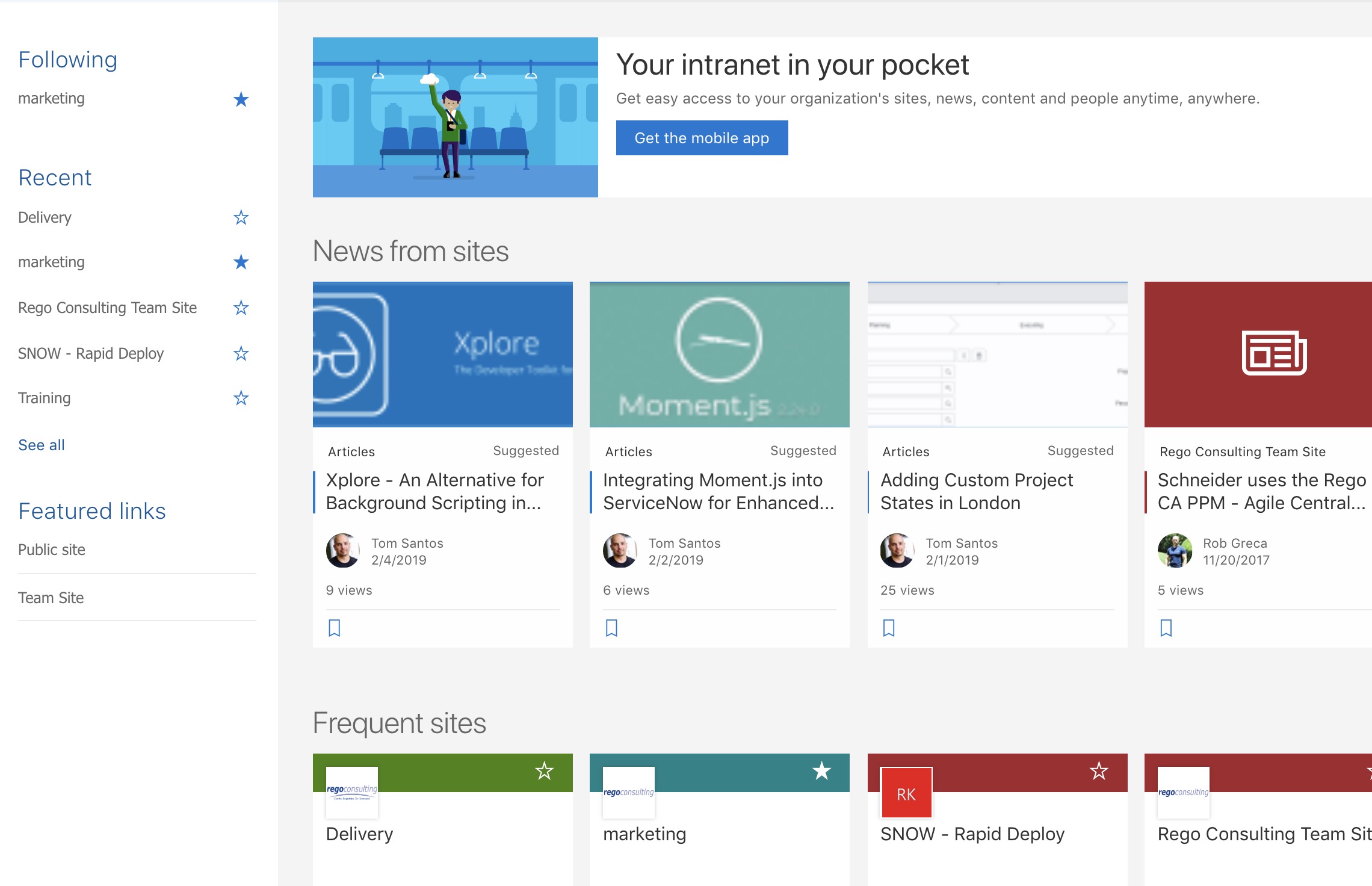
Task: Bookmark Adding Custom Project States article
Action: (x=889, y=628)
